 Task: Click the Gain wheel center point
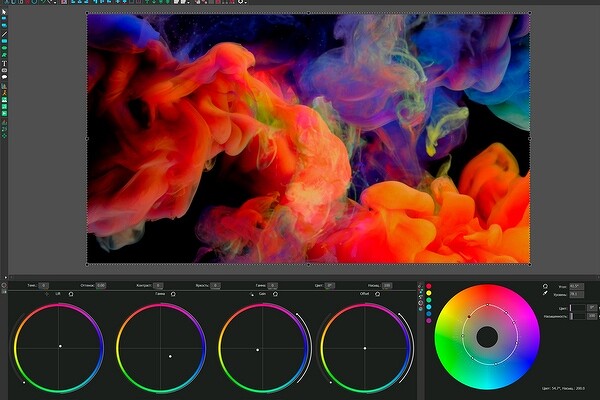tap(258, 349)
